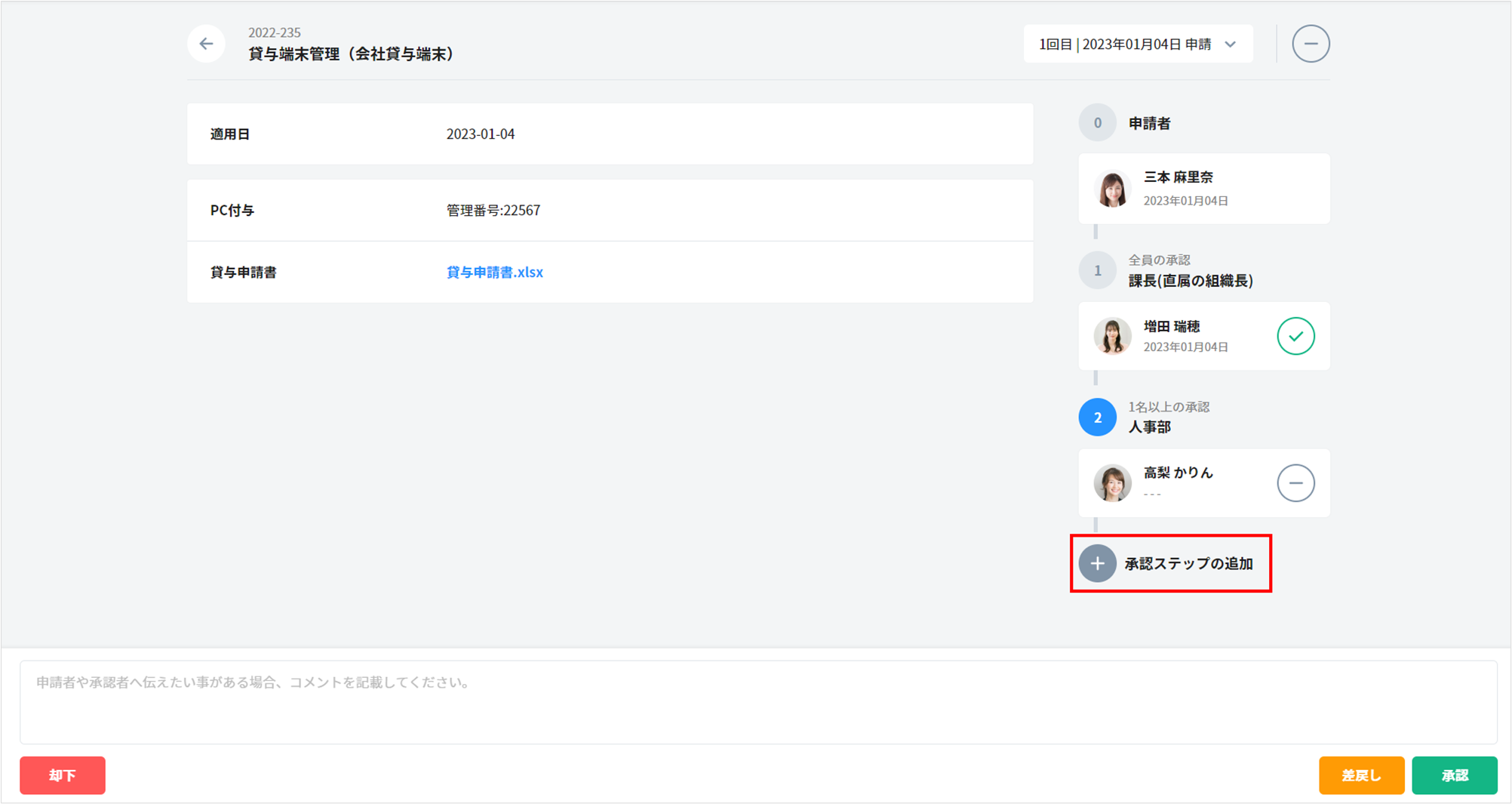The width and height of the screenshot is (1512, 804).
Task: Focus the comment text area
Action: coord(758,702)
